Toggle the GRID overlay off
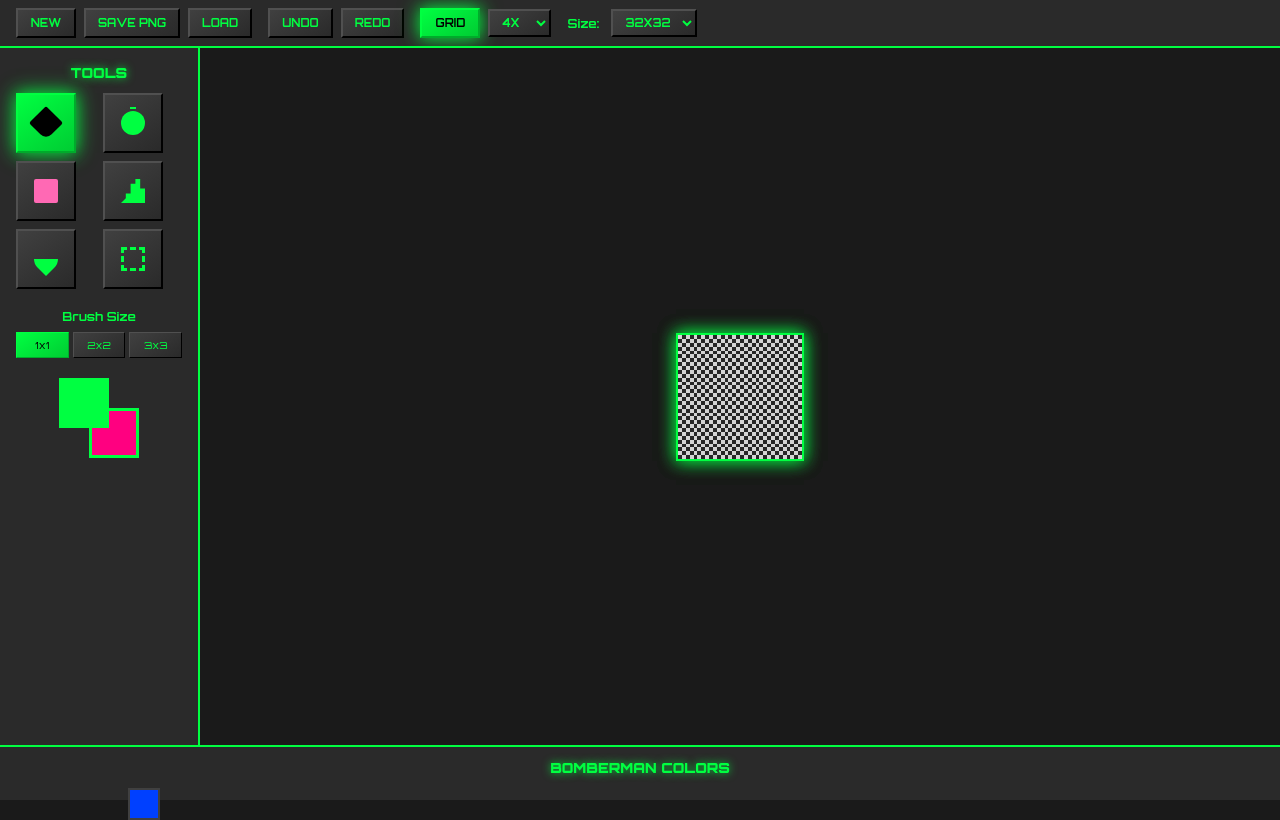 click(449, 22)
